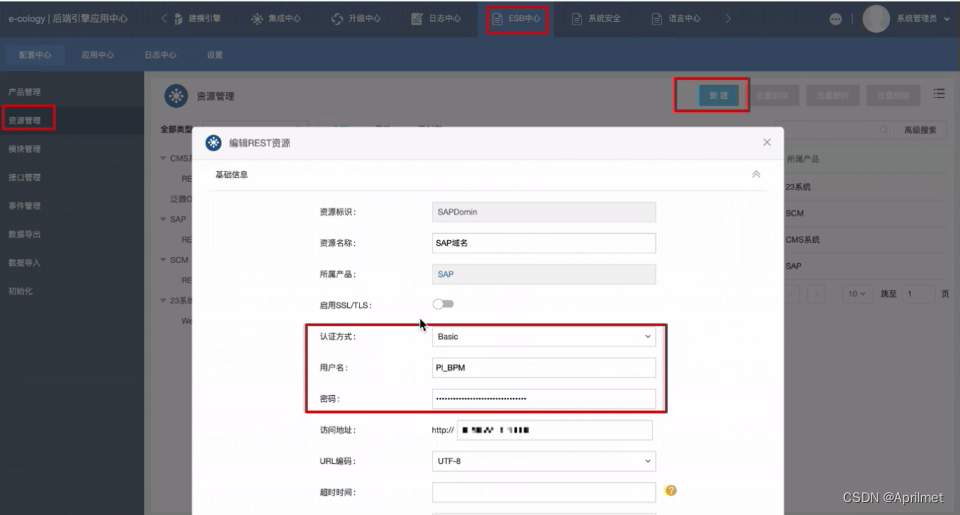
Task: Switch to the 日志中心 sub-tab
Action: 160,55
